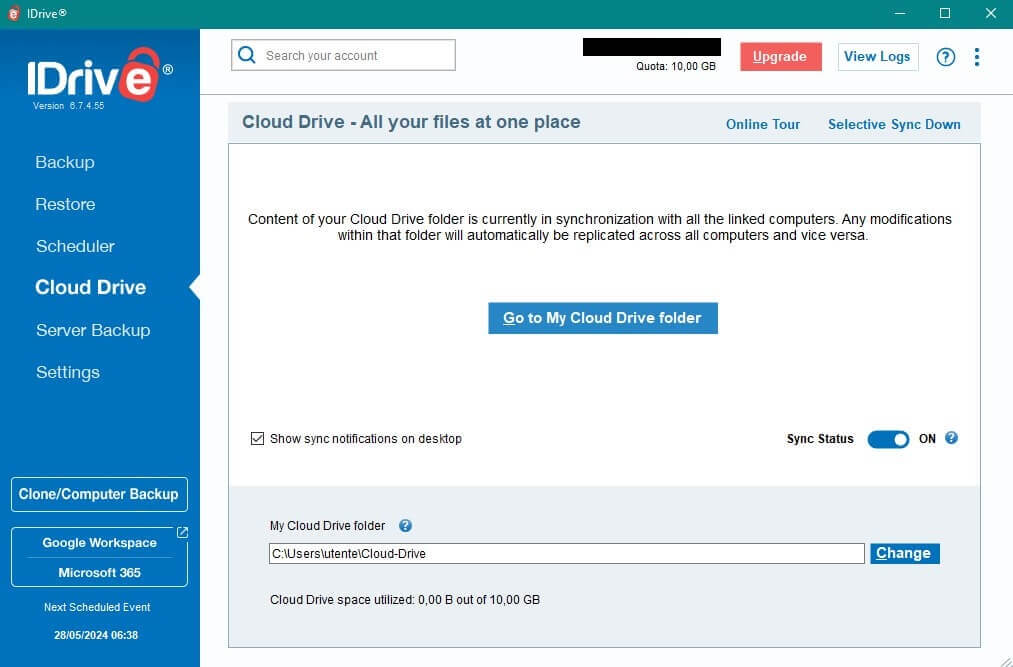The image size is (1013, 667).
Task: Click the external link icon near Google Workspace
Action: pyautogui.click(x=182, y=533)
